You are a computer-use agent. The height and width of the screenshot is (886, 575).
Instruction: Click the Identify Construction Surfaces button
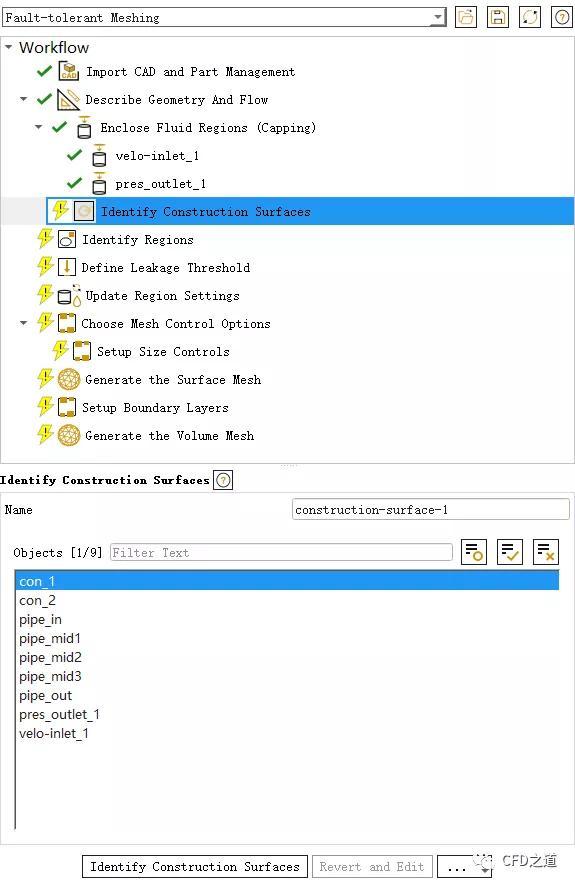tap(195, 866)
